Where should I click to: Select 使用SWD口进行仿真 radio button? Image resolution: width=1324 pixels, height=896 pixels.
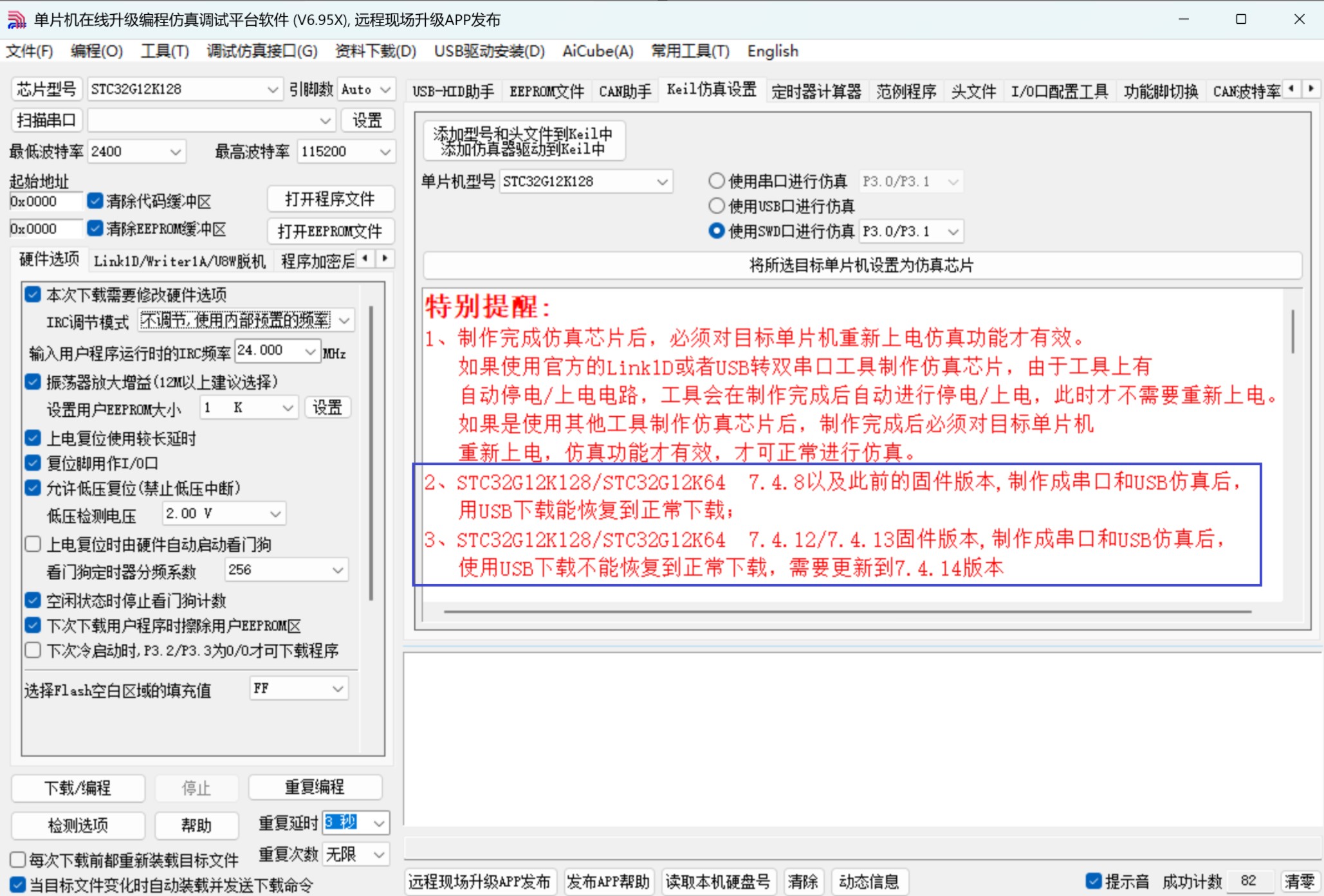point(716,231)
